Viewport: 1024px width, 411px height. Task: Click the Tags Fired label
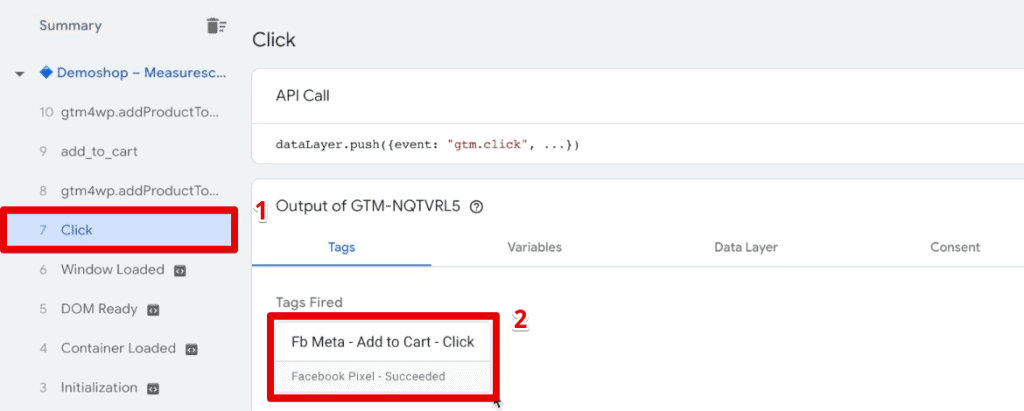point(309,302)
